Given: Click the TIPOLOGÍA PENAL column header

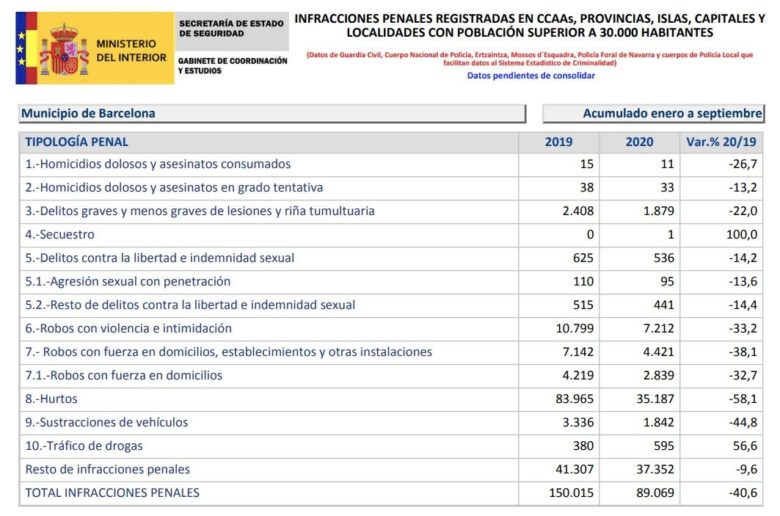Looking at the screenshot, I should [x=77, y=142].
